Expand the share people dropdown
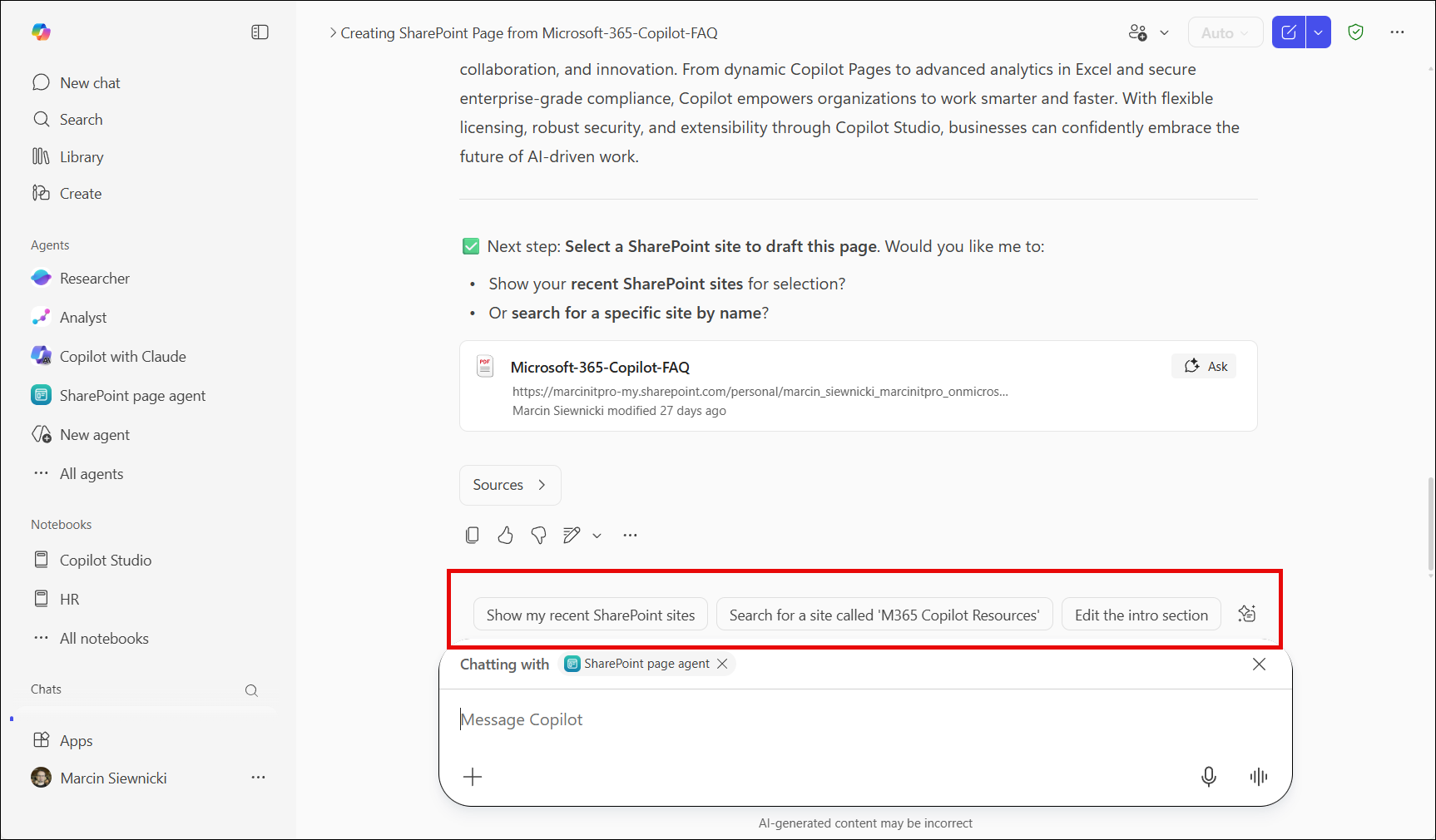The height and width of the screenshot is (840, 1436). point(1164,32)
